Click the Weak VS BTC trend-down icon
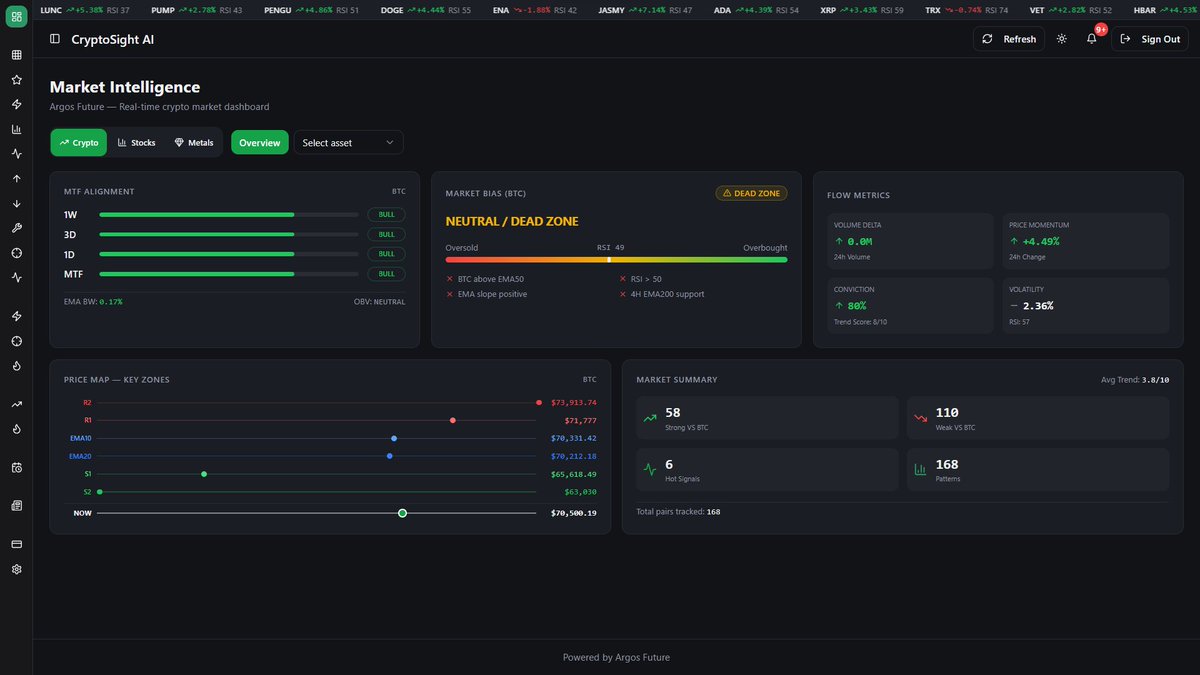 tap(921, 418)
